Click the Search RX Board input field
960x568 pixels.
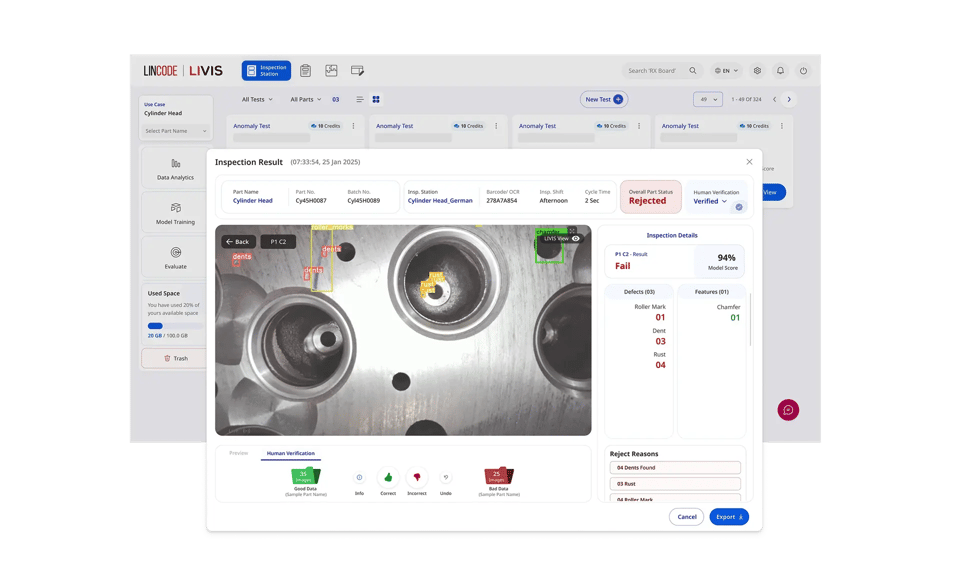pyautogui.click(x=654, y=71)
